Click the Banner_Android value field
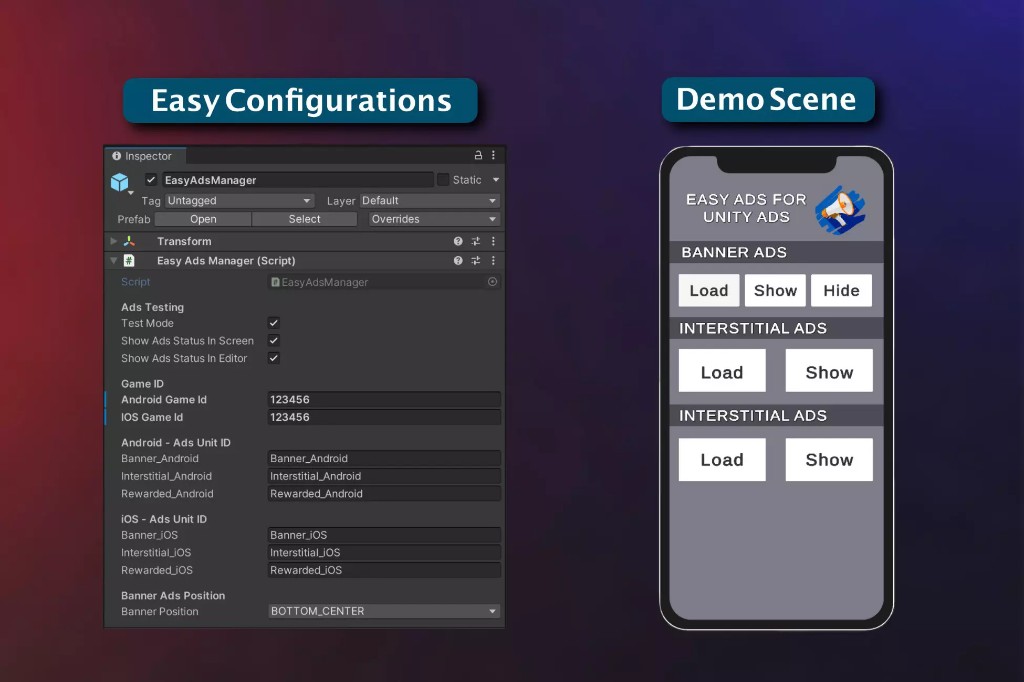Viewport: 1024px width, 682px height. click(384, 458)
